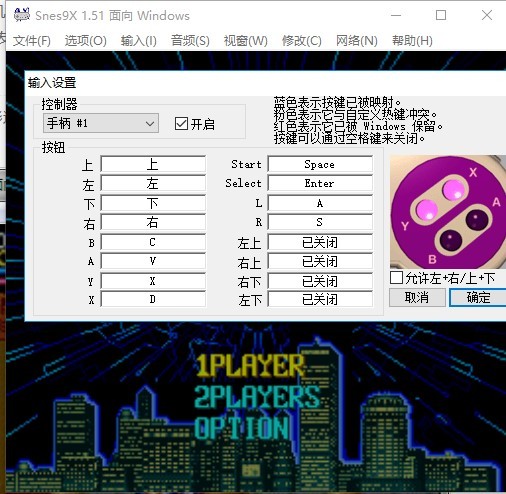Select the 右 key mapping field
Viewport: 506px width, 494px height.
click(x=153, y=222)
